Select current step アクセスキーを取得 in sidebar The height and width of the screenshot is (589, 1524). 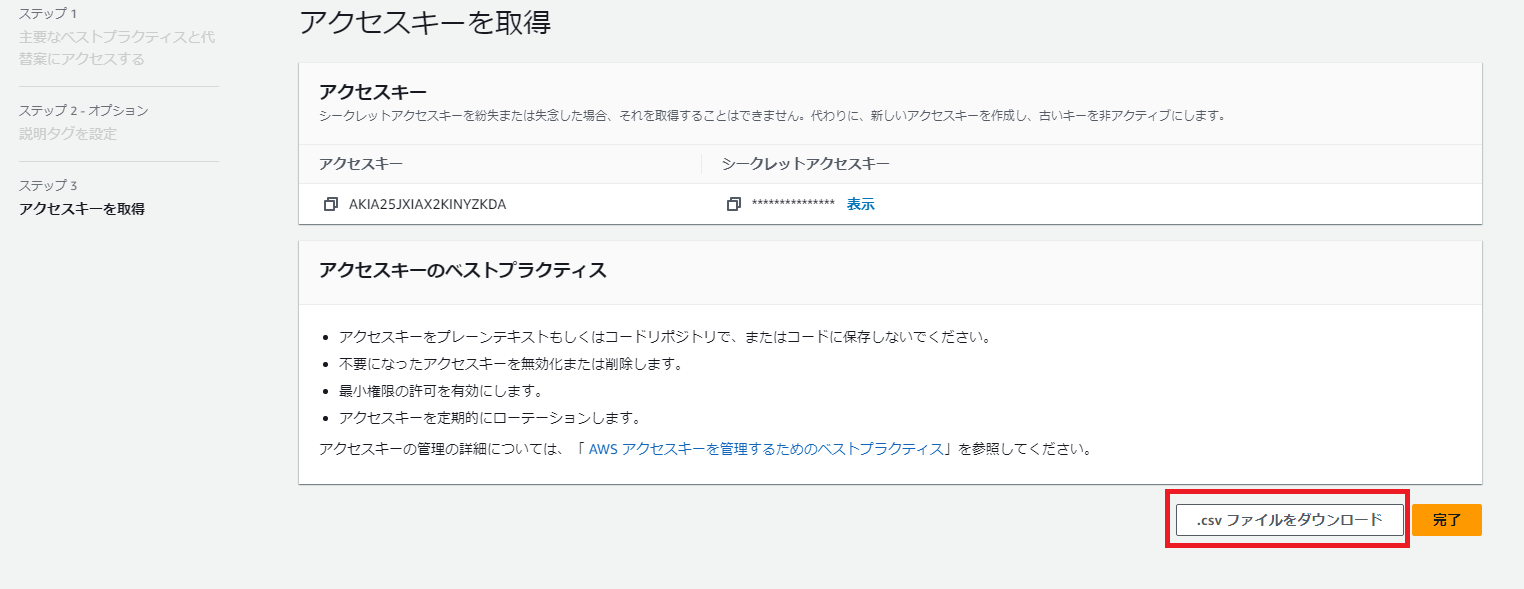[x=82, y=209]
